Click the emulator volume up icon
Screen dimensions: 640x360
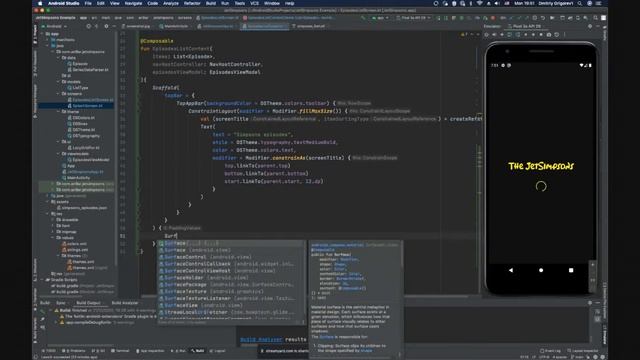494,35
